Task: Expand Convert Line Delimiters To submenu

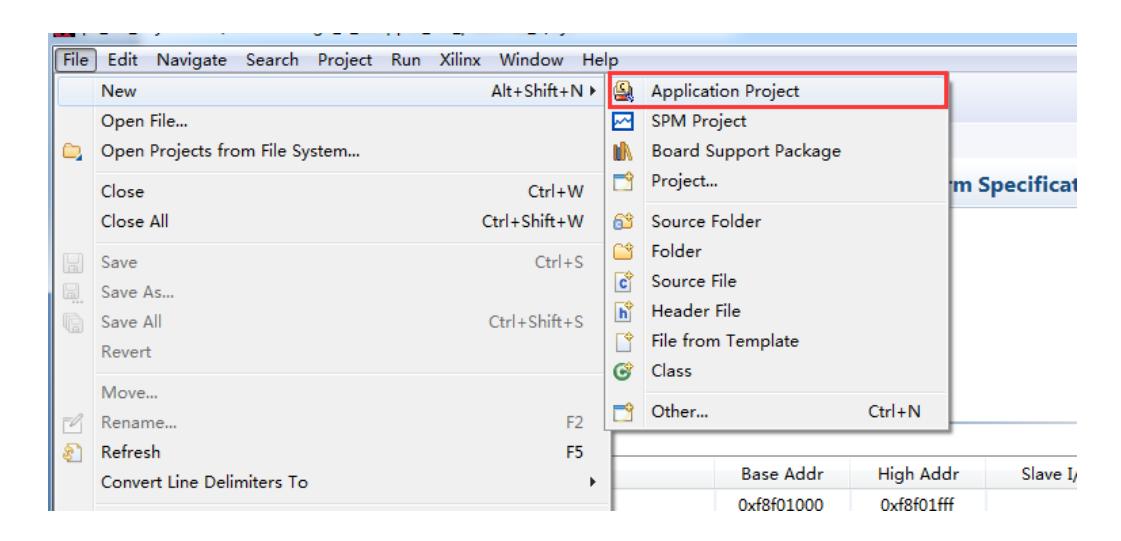Action: coord(594,482)
